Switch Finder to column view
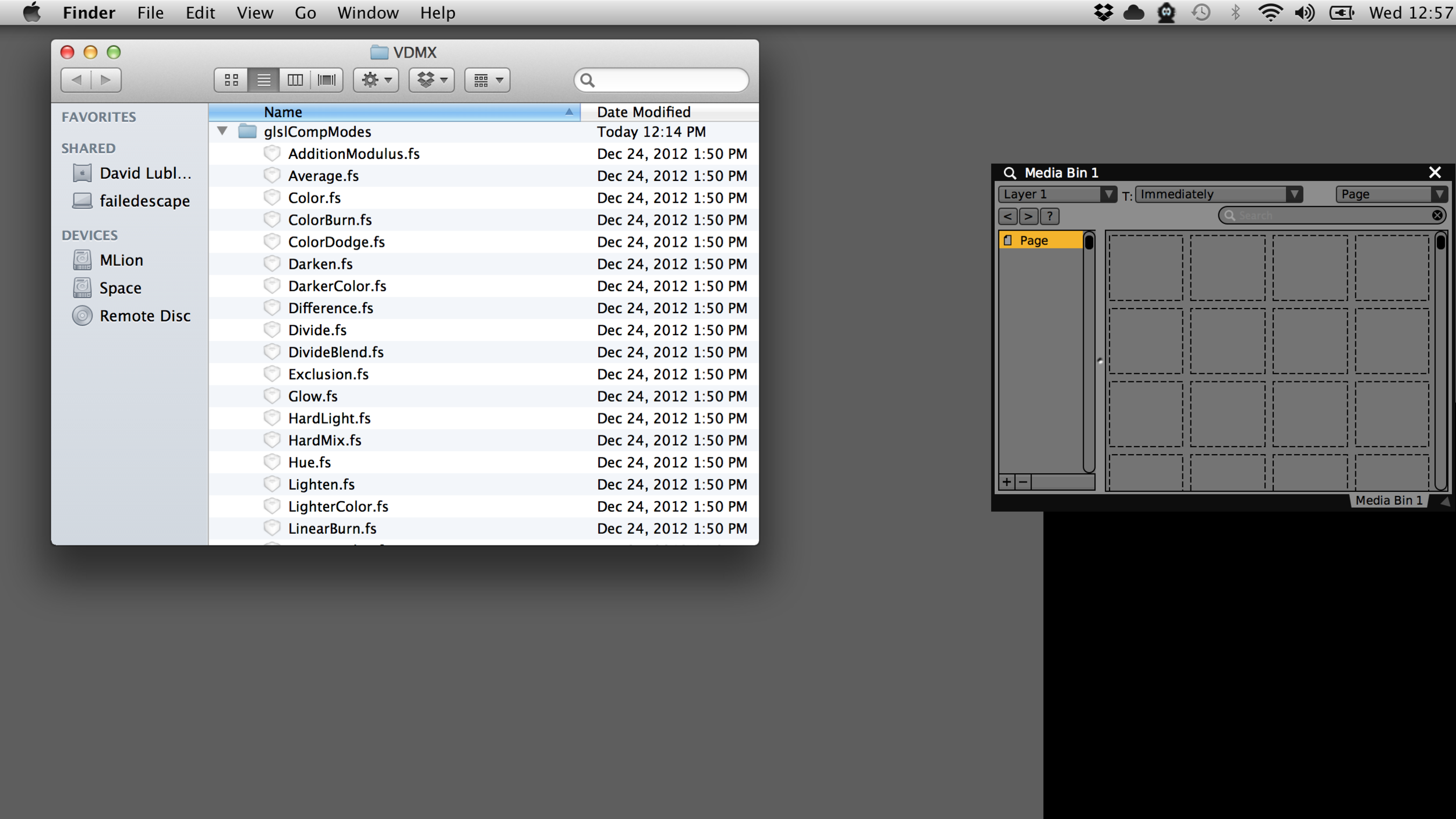Screen dimensions: 1456x819 [x=295, y=80]
